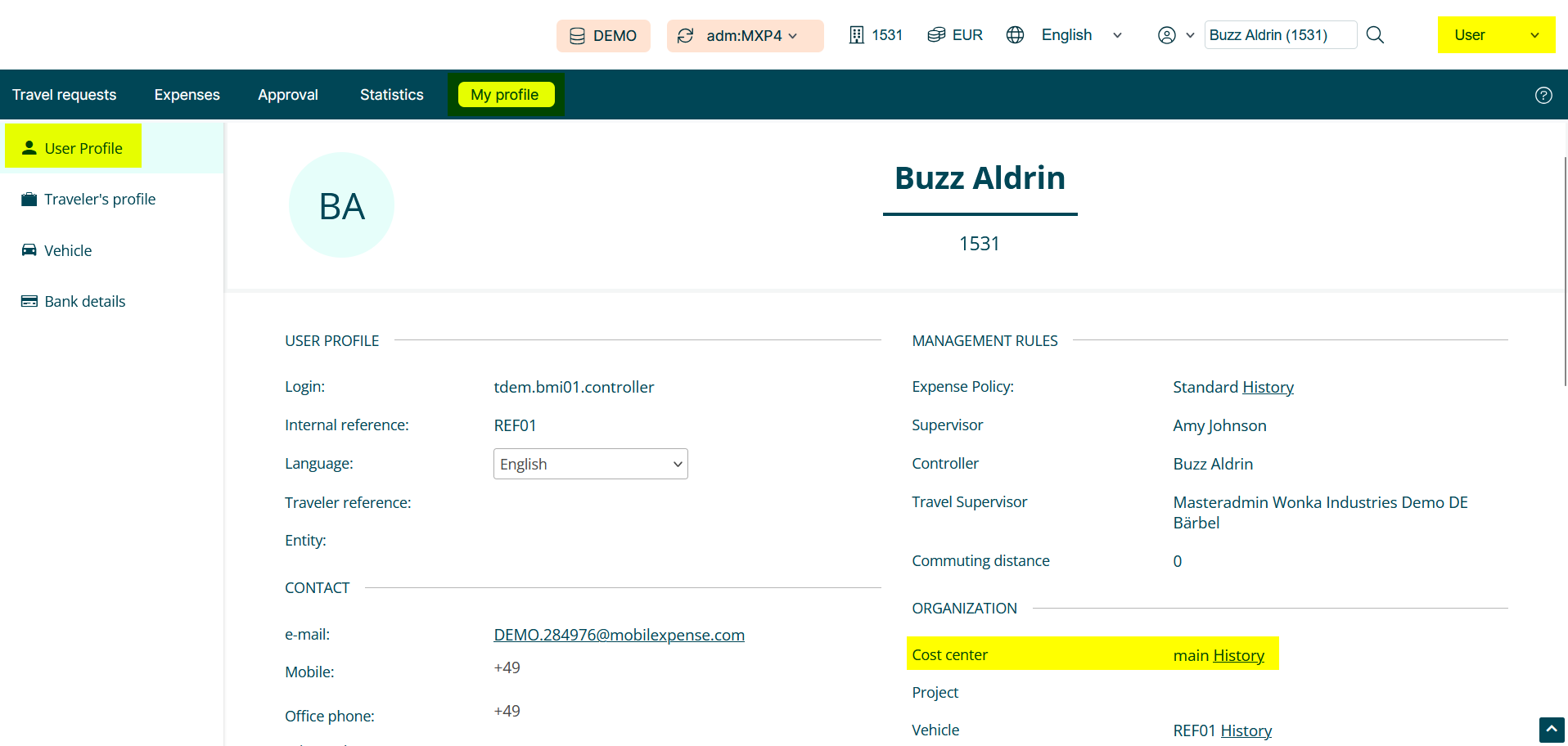This screenshot has width=1568, height=746.
Task: Click the search magnifier icon
Action: [x=1375, y=35]
